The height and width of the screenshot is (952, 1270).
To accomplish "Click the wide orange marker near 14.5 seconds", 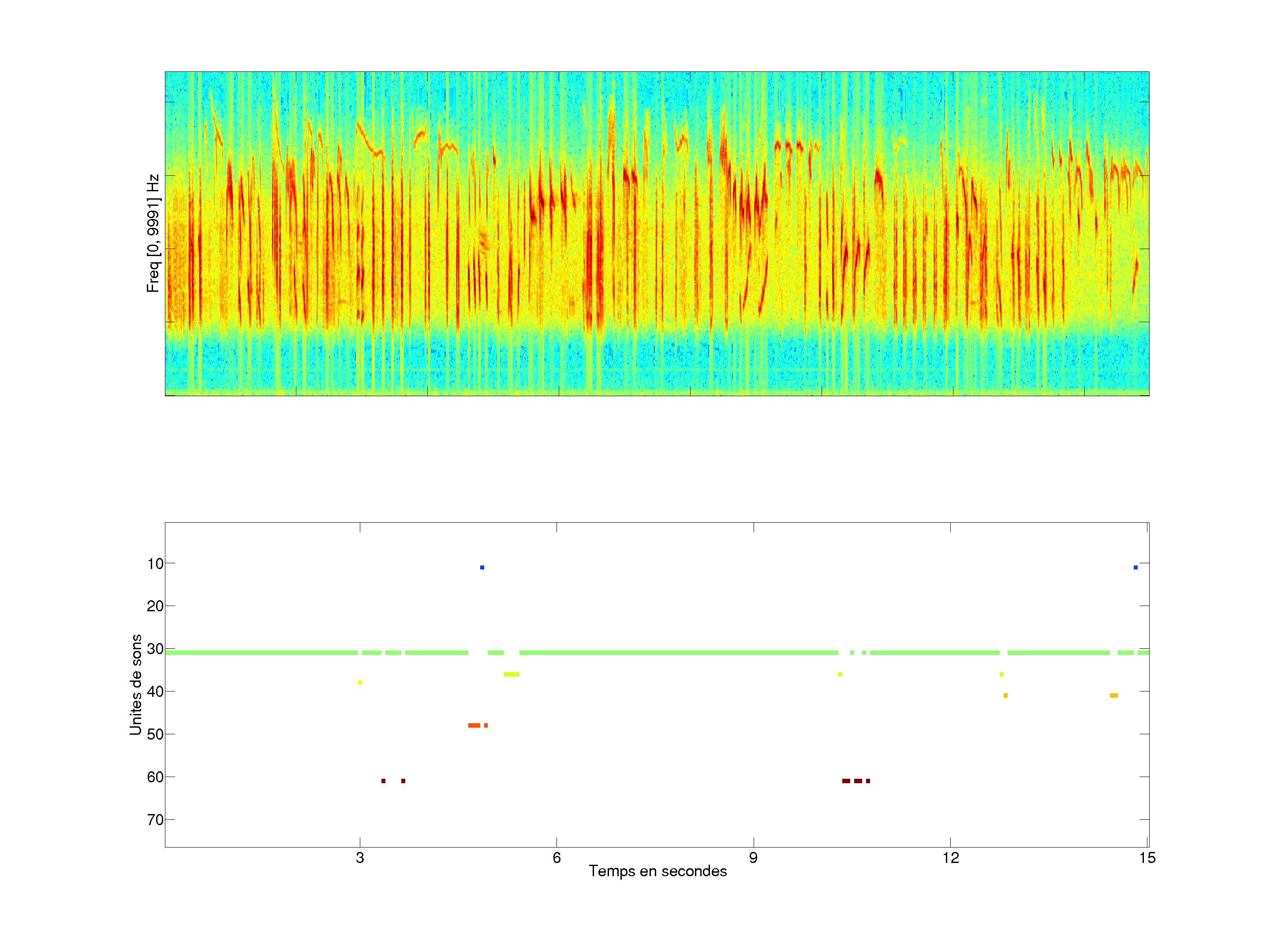I will click(x=1113, y=695).
